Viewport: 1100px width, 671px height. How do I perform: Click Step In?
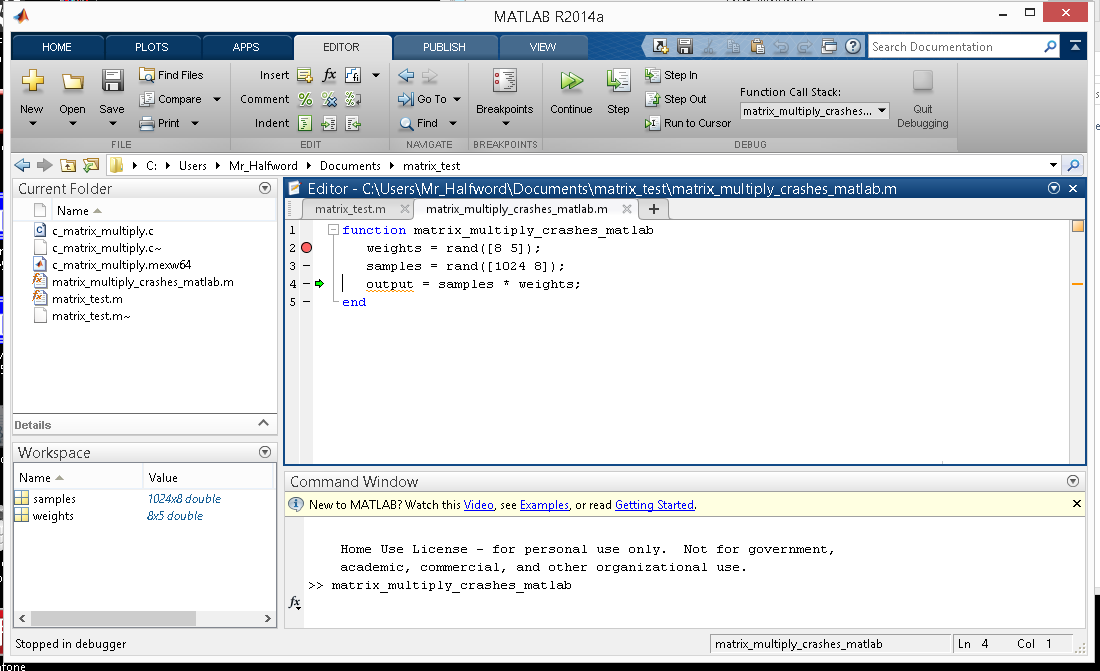click(x=671, y=75)
